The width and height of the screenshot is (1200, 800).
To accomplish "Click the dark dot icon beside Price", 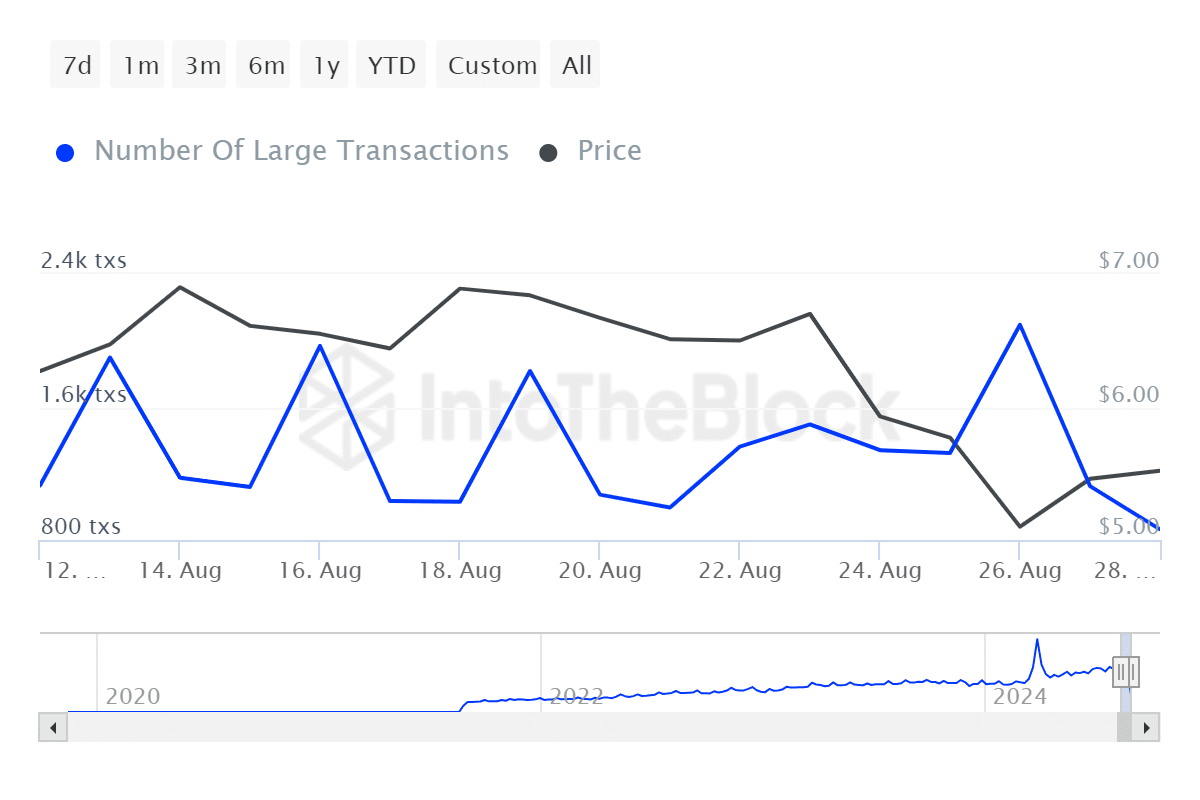I will pos(550,151).
